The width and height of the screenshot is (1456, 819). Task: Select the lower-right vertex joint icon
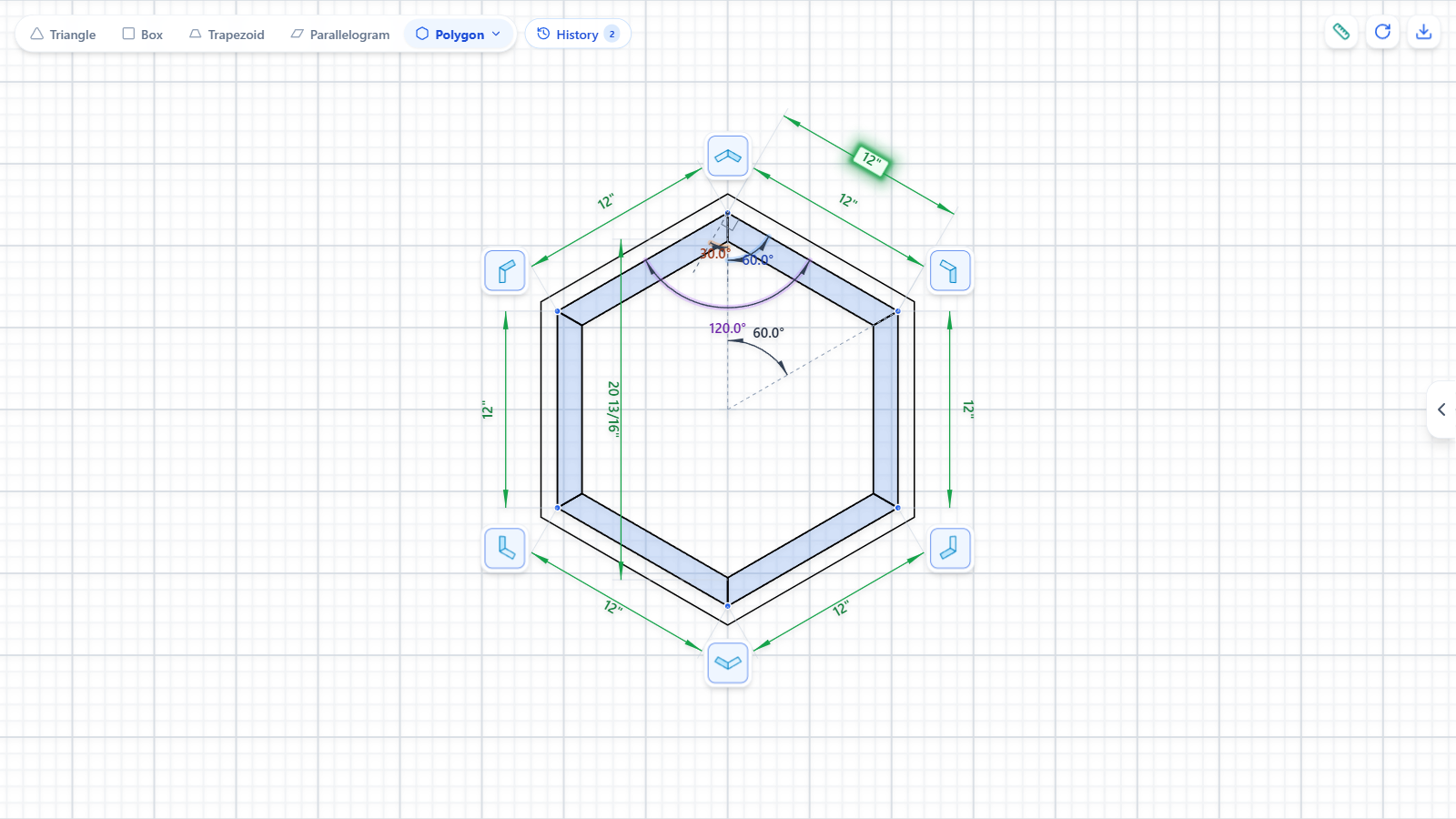click(950, 549)
